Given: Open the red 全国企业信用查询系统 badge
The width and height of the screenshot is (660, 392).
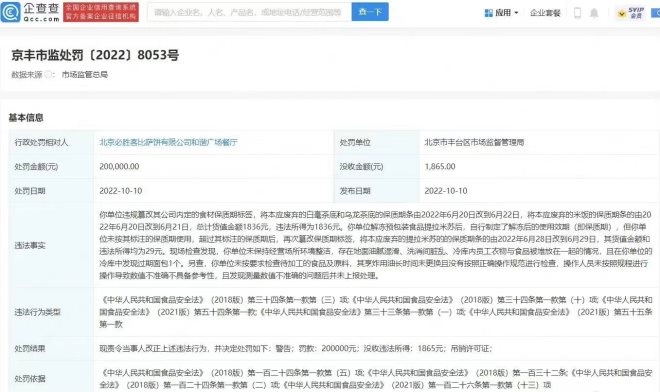Looking at the screenshot, I should [101, 12].
